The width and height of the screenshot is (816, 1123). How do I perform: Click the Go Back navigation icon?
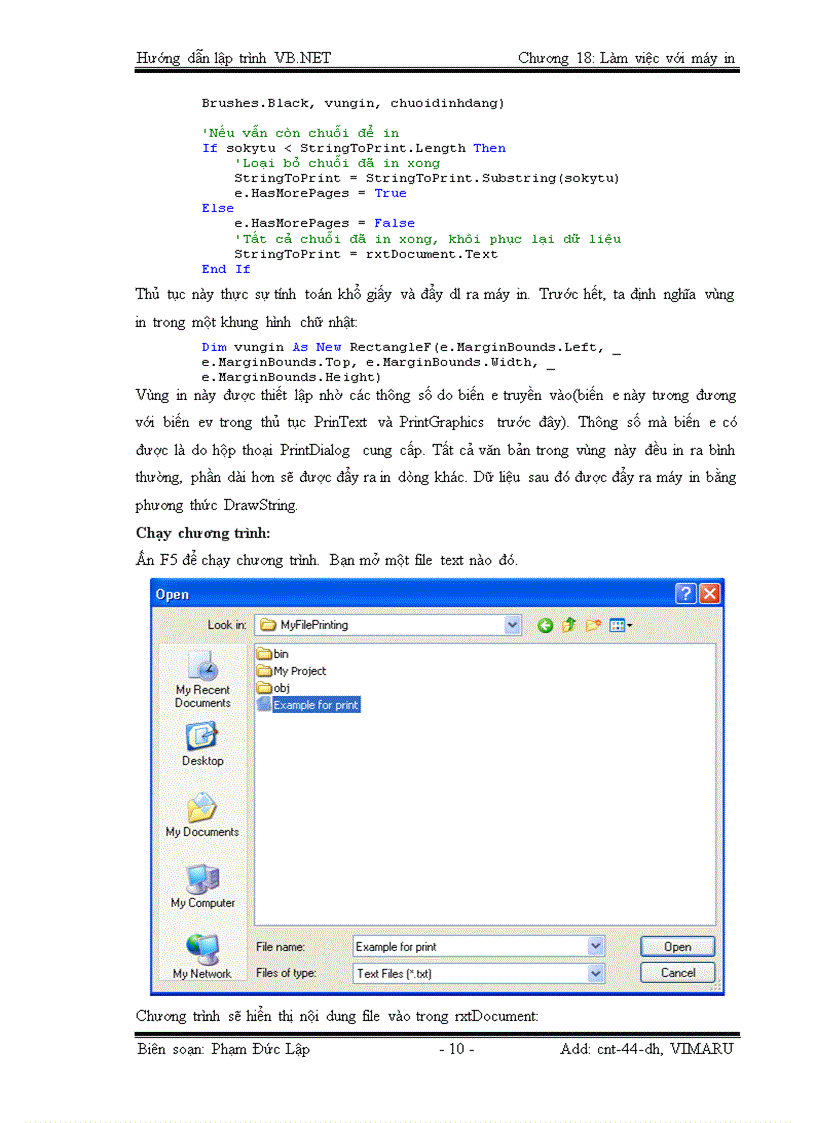point(546,625)
